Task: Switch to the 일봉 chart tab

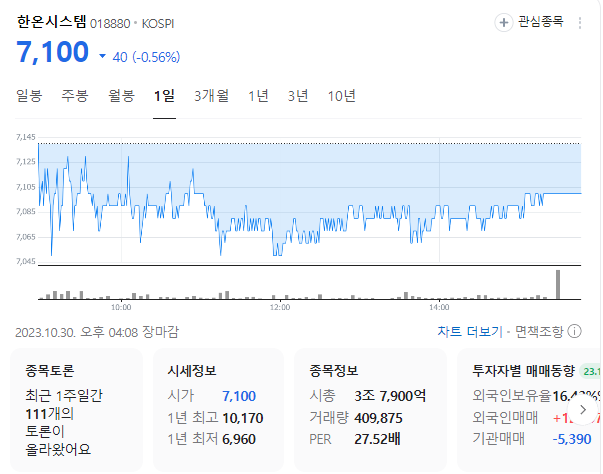Action: [29, 96]
